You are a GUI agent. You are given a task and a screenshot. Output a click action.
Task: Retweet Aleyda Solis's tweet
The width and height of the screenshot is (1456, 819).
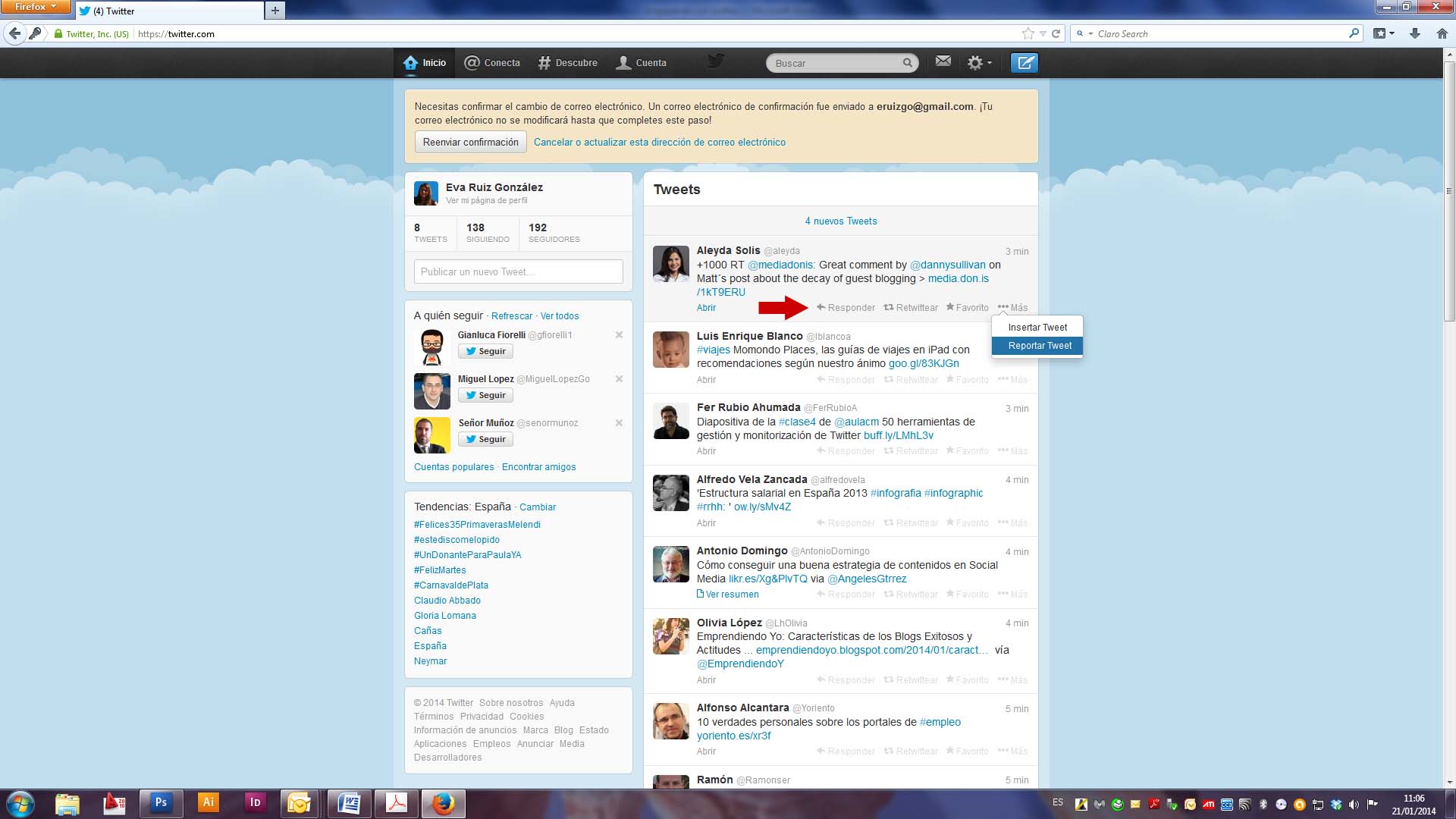pyautogui.click(x=910, y=308)
